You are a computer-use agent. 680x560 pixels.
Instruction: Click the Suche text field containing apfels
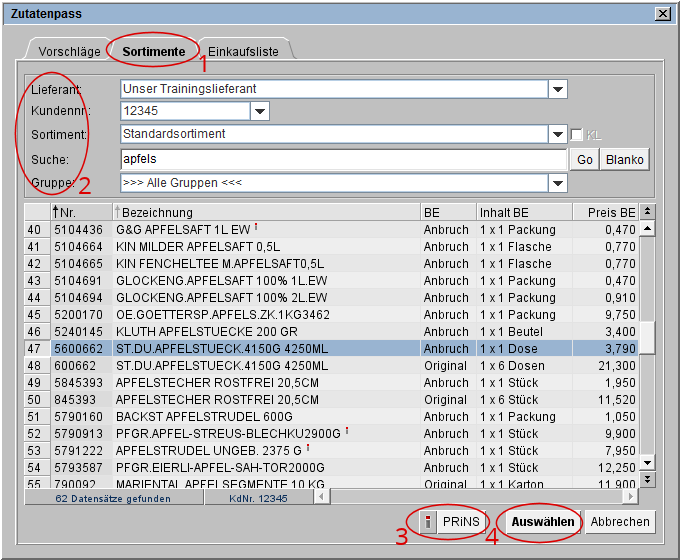point(343,159)
